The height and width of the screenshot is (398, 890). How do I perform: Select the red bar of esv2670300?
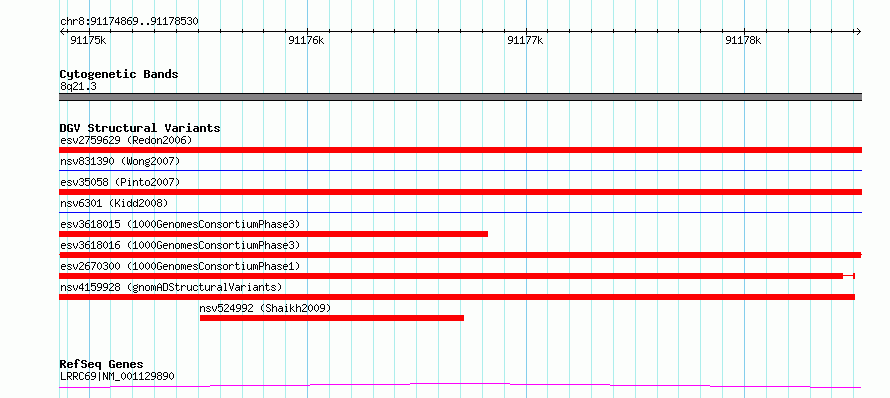(x=457, y=276)
